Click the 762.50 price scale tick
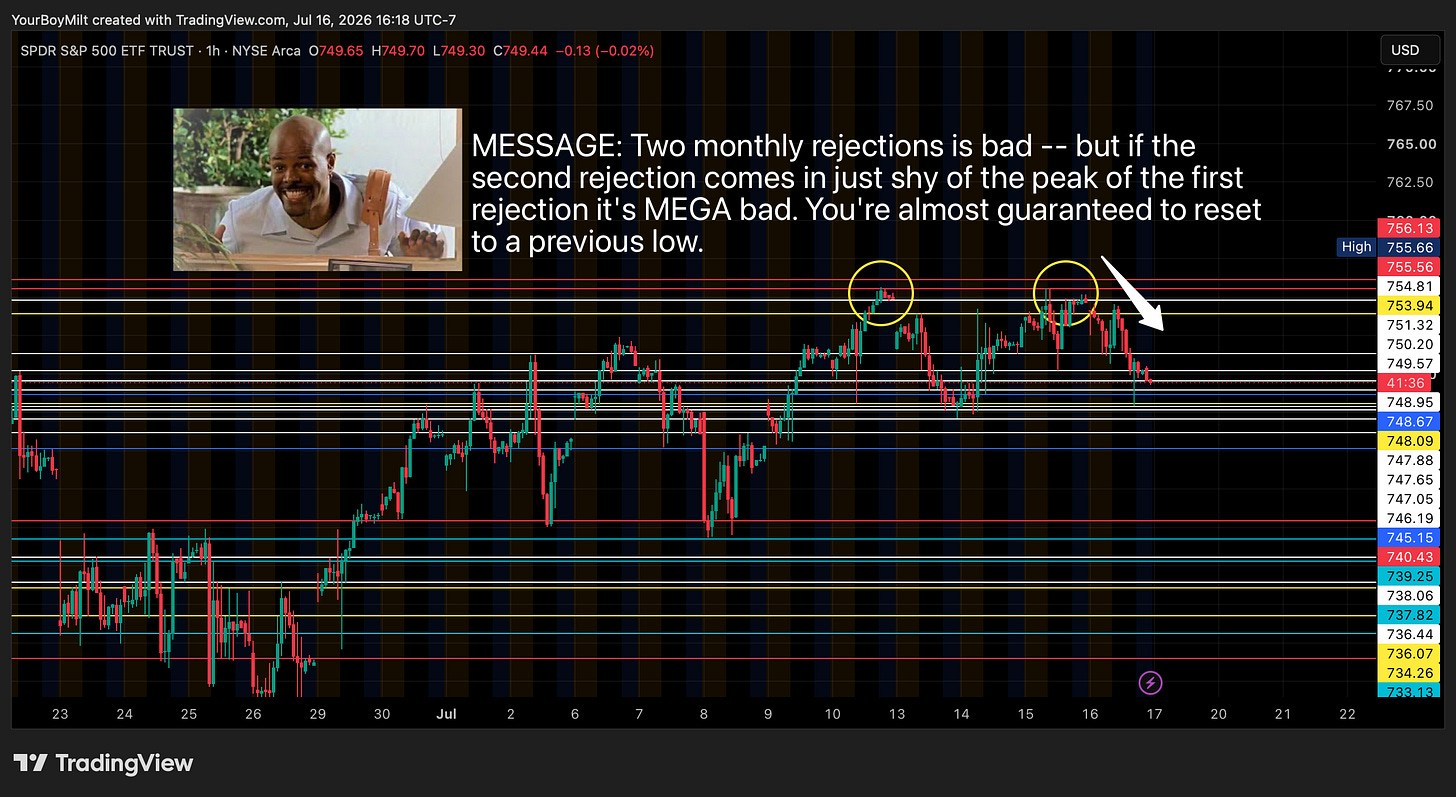The height and width of the screenshot is (797, 1456). coord(1410,181)
